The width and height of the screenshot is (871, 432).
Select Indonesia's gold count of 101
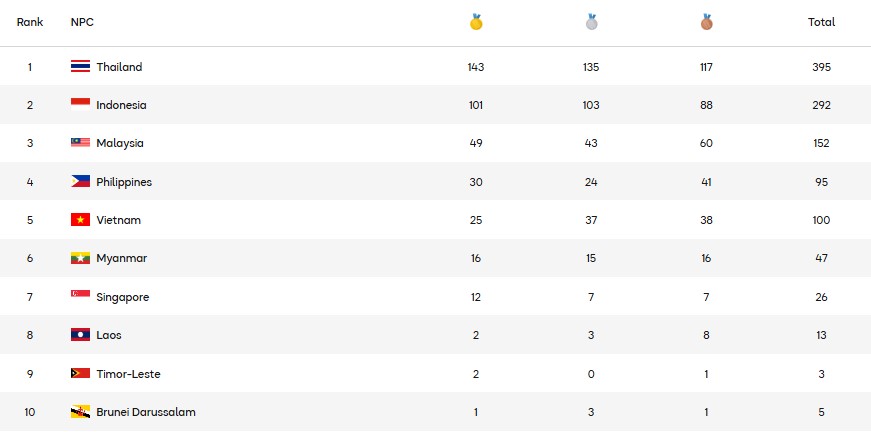point(476,105)
